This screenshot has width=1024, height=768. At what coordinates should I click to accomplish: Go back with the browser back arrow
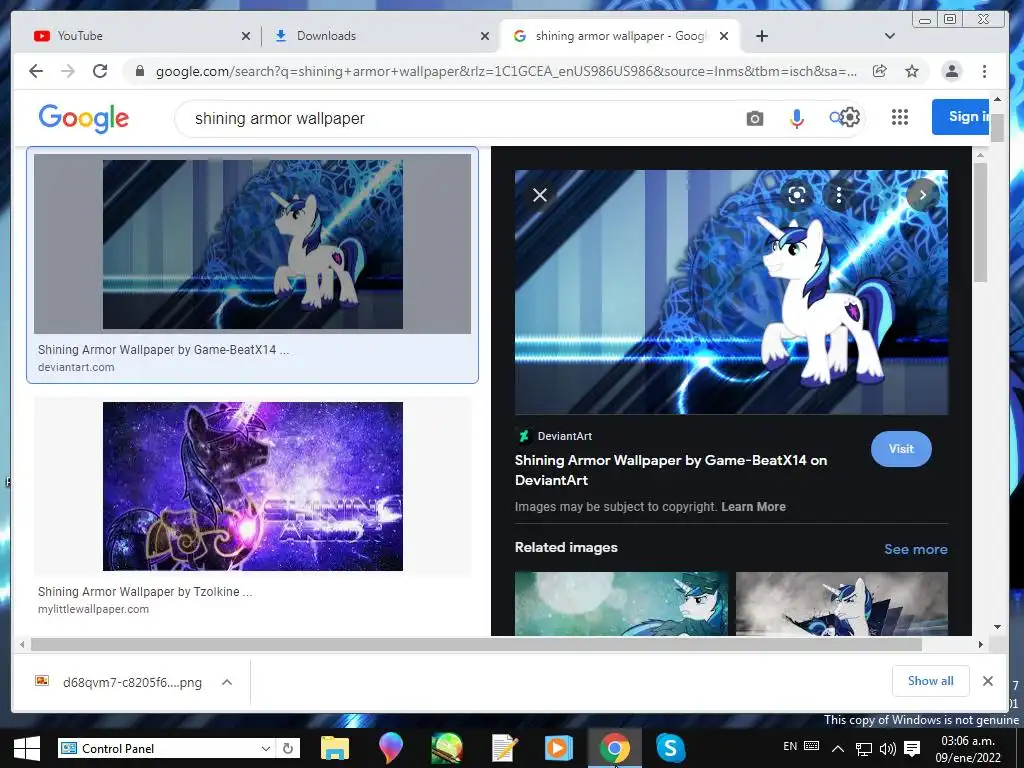point(36,71)
